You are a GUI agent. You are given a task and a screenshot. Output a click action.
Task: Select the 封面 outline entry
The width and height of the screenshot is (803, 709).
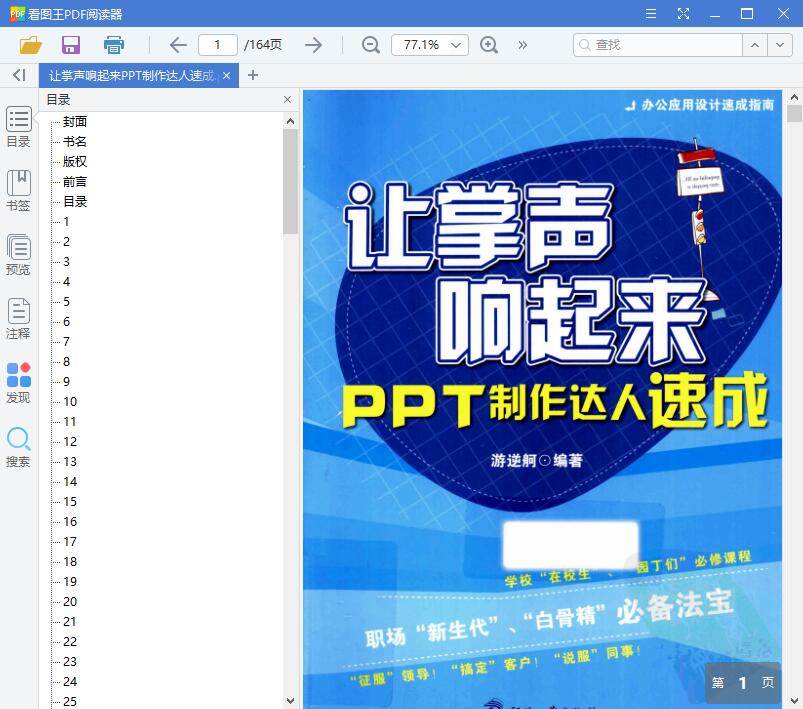(x=75, y=121)
